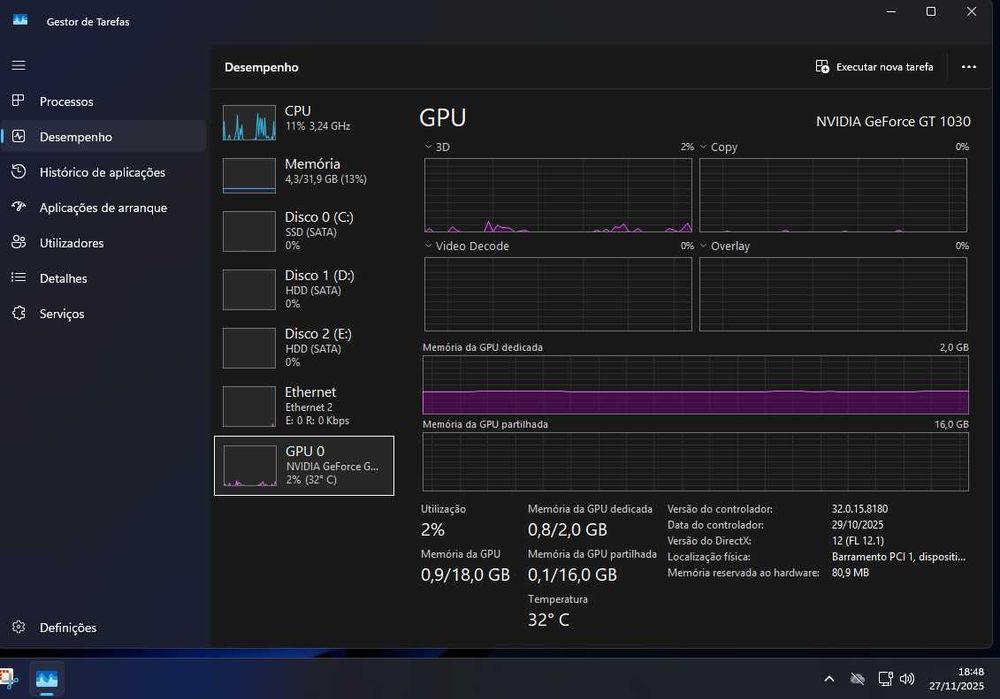The width and height of the screenshot is (1000, 699).
Task: Click the Gestor de Tarefas title icon
Action: [x=20, y=20]
